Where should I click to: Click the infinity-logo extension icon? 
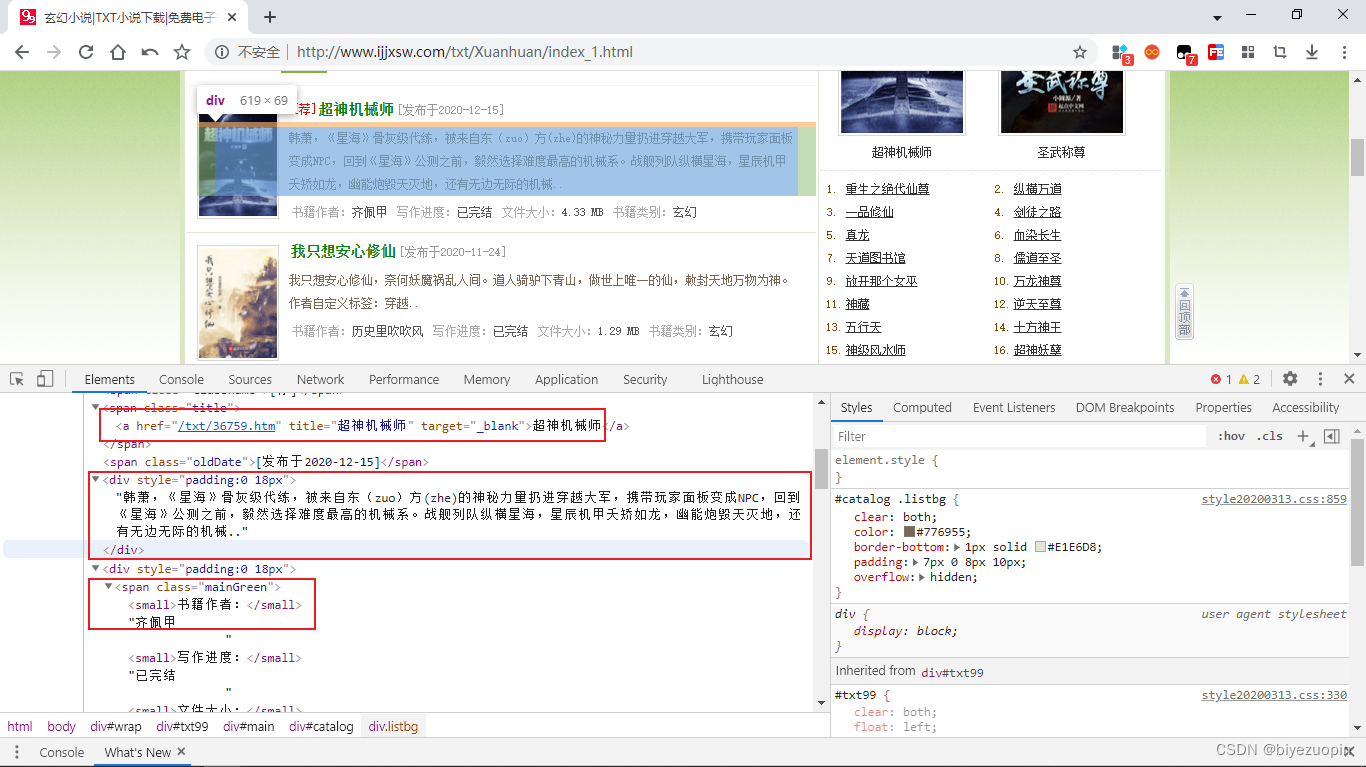coord(1151,52)
